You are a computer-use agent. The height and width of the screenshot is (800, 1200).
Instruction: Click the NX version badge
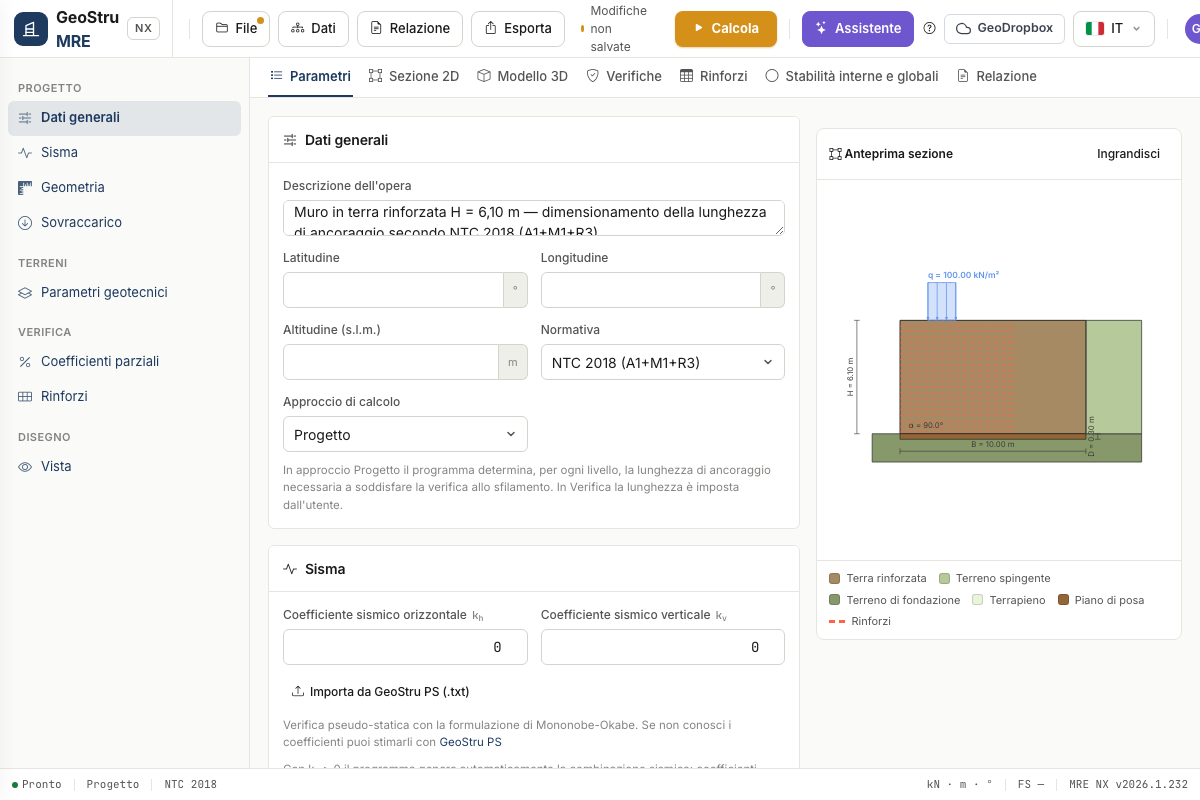click(x=144, y=29)
